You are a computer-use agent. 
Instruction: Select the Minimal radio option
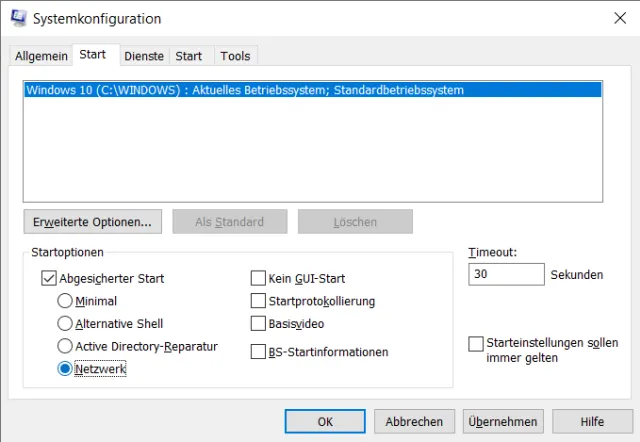66,301
